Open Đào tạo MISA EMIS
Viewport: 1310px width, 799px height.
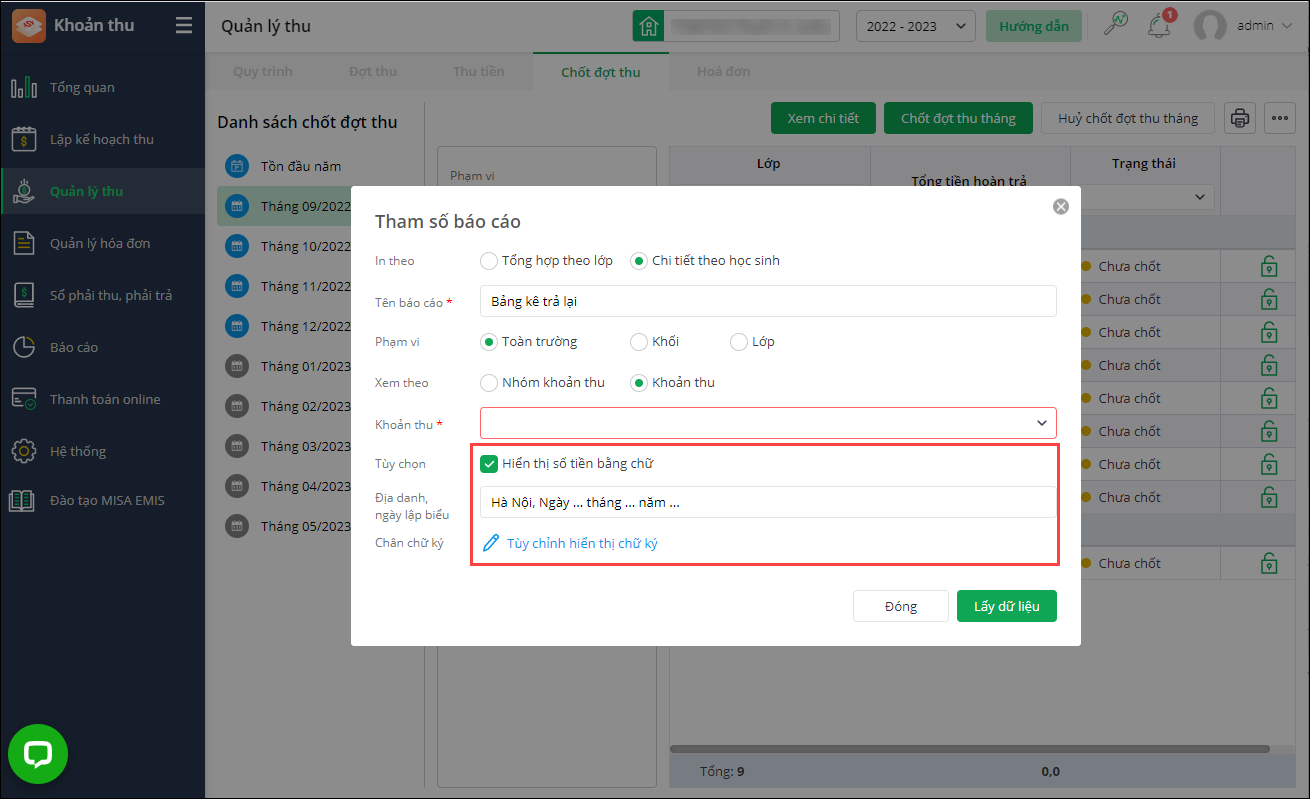click(107, 500)
